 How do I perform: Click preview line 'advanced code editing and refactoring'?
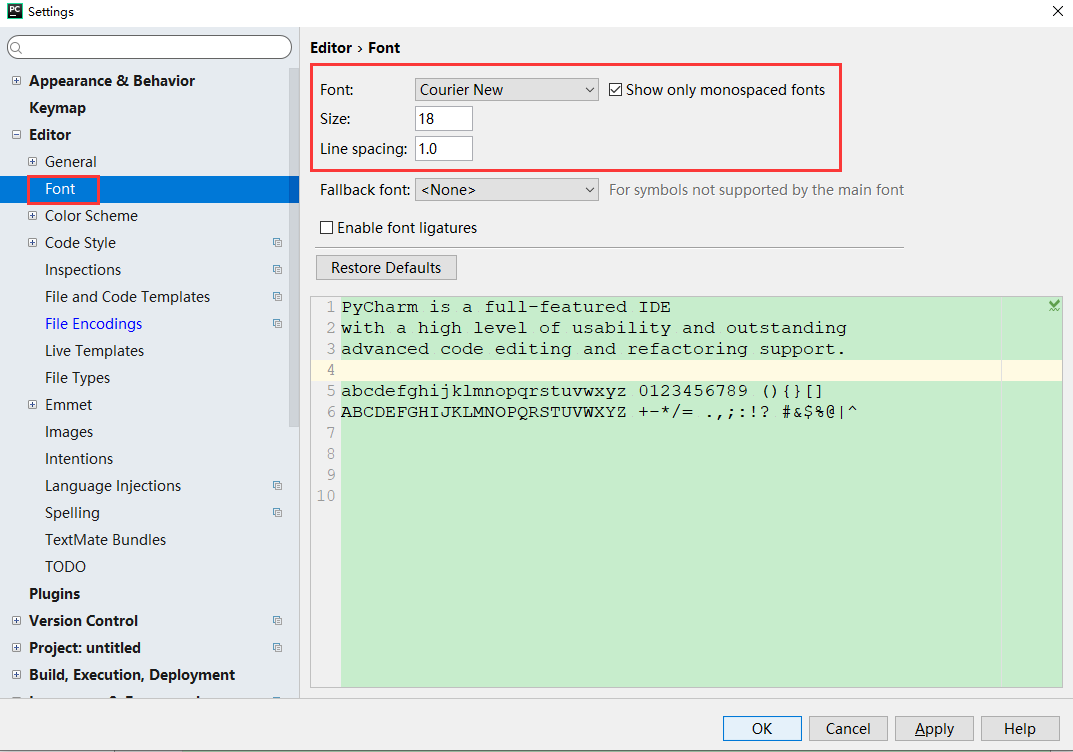coord(593,349)
